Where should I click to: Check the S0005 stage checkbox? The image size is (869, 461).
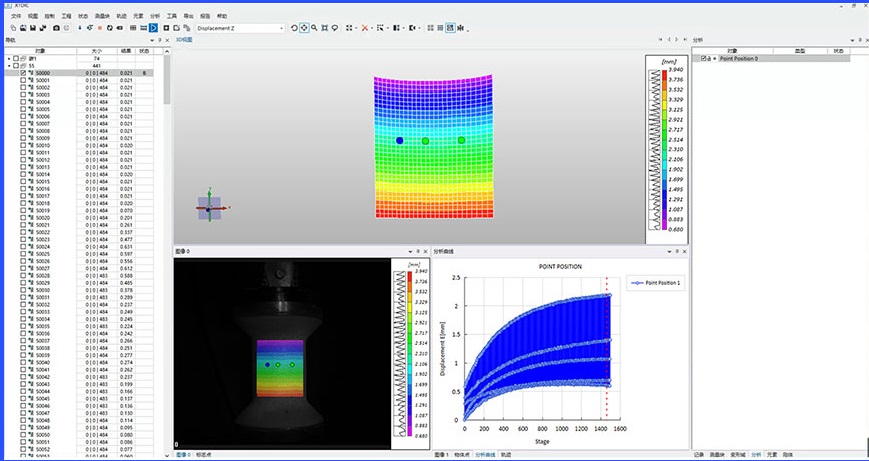[23, 109]
